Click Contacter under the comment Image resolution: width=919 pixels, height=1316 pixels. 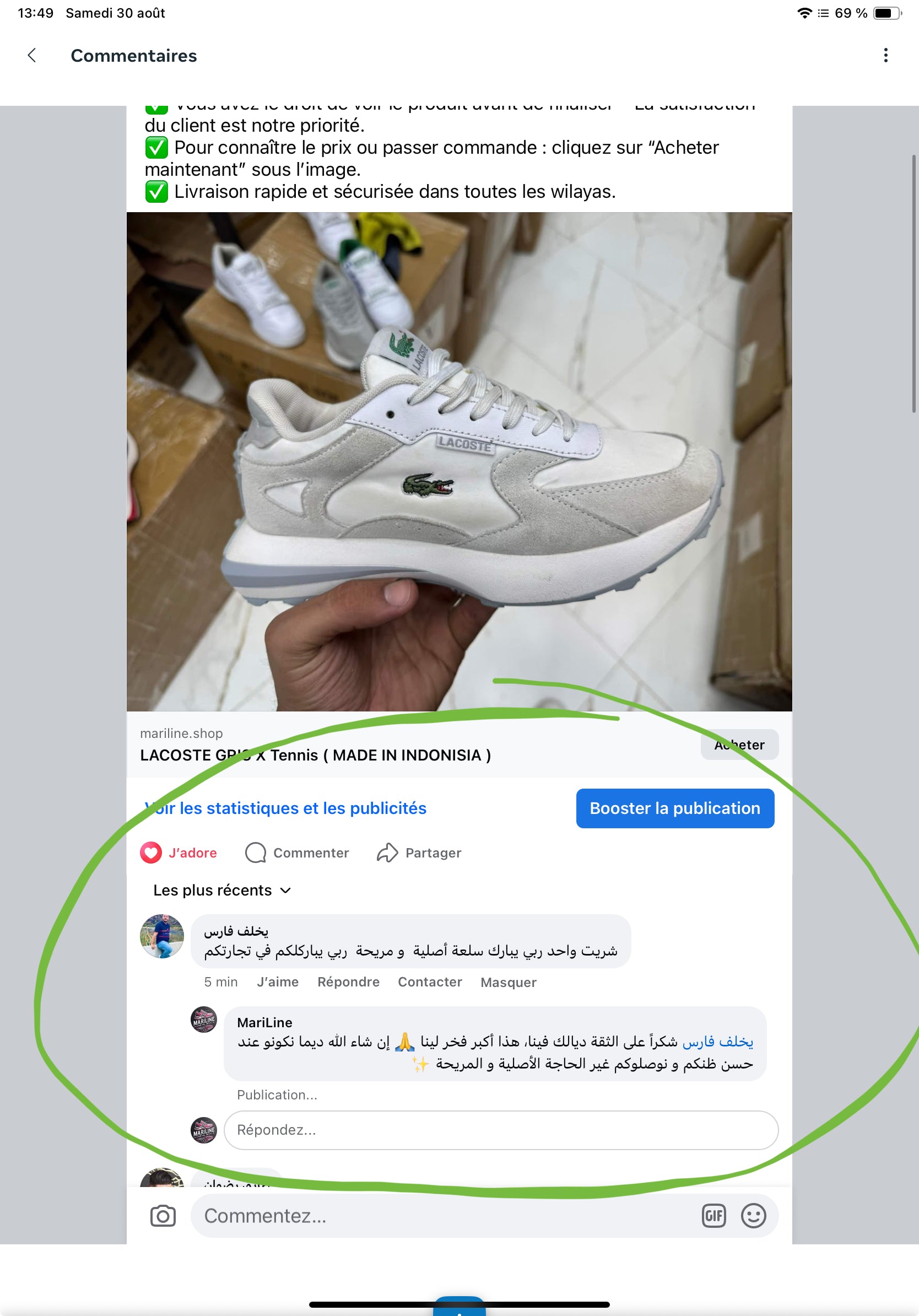[430, 982]
